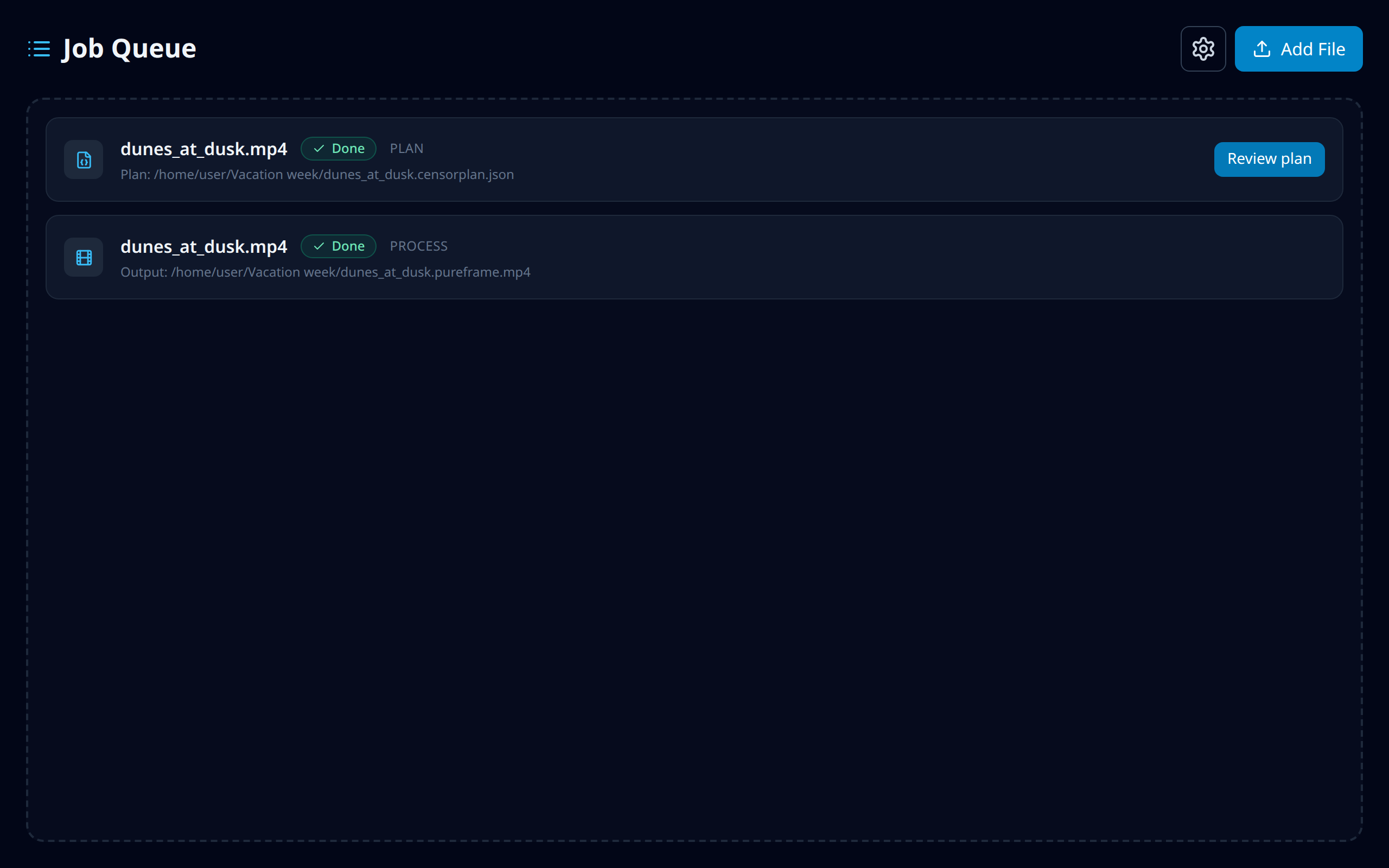Select the PLAN job filename dunes_at_dusk.mp4
This screenshot has width=1389, height=868.
(x=204, y=149)
